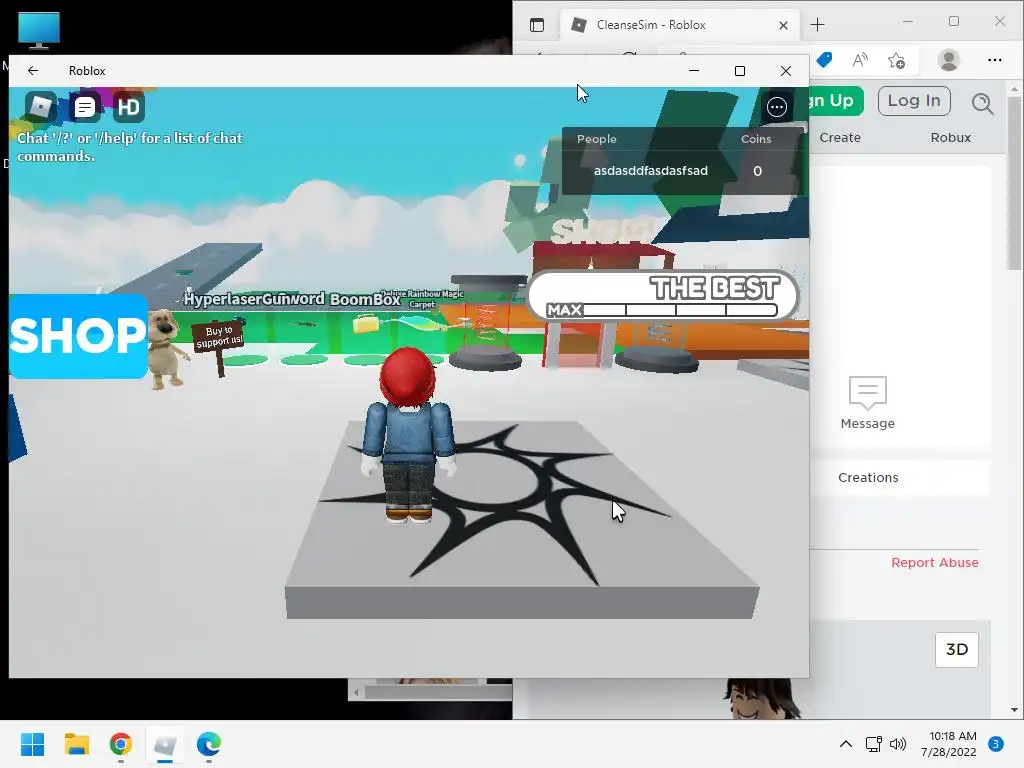Screen dimensions: 1024x768
Task: Open the three-dots options icon in game
Action: coord(776,107)
